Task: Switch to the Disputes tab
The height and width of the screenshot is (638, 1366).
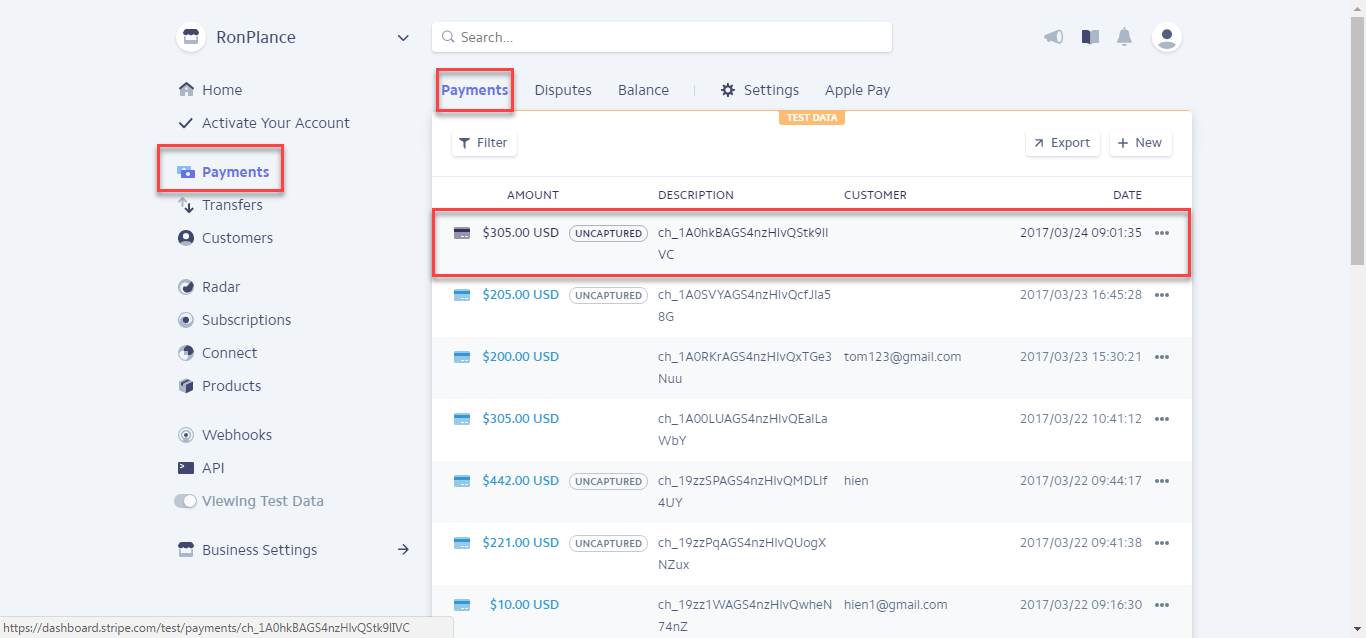Action: pyautogui.click(x=563, y=90)
